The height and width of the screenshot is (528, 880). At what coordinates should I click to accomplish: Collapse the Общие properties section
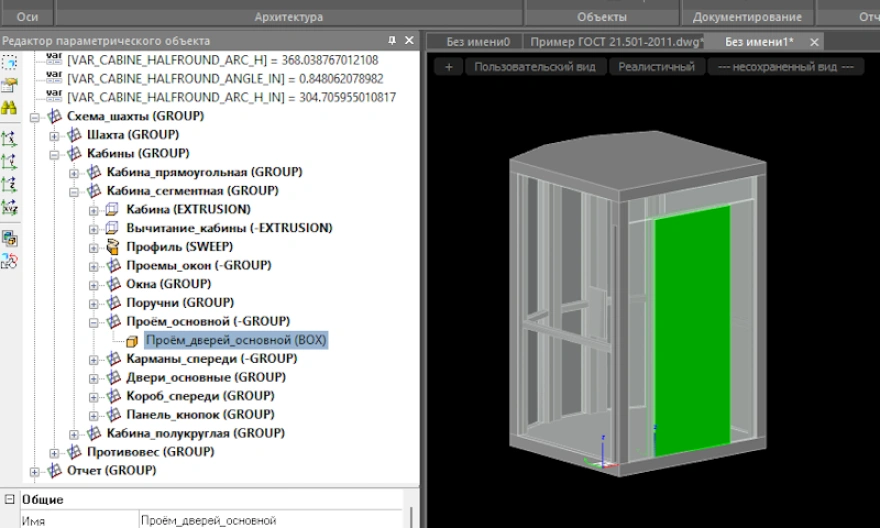coord(9,500)
